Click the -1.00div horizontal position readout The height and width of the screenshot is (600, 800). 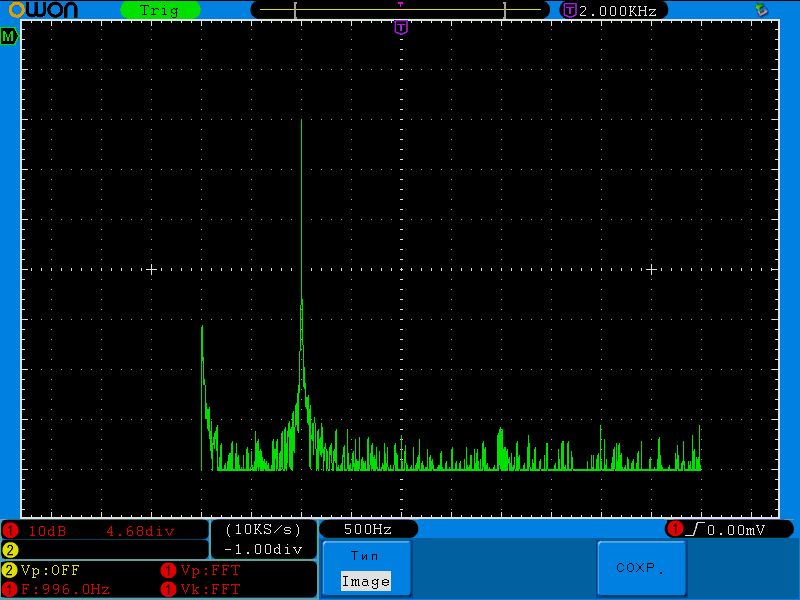263,549
